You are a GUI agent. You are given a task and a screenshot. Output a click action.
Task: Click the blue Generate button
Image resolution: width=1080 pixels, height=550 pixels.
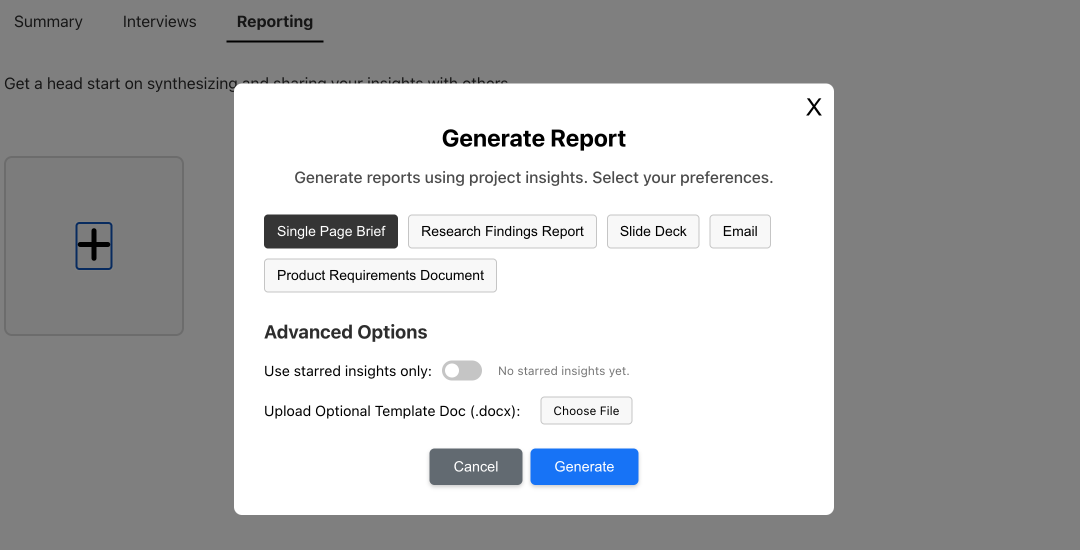[x=584, y=467]
